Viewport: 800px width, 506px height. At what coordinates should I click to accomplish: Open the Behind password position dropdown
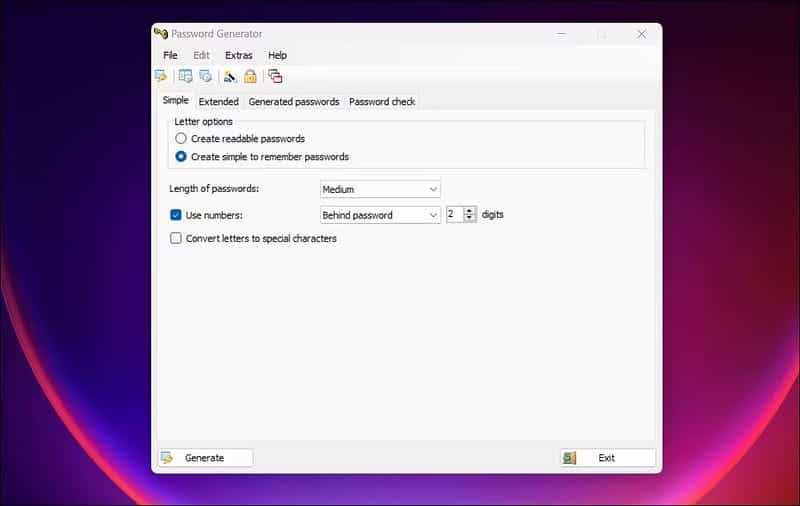pos(380,215)
